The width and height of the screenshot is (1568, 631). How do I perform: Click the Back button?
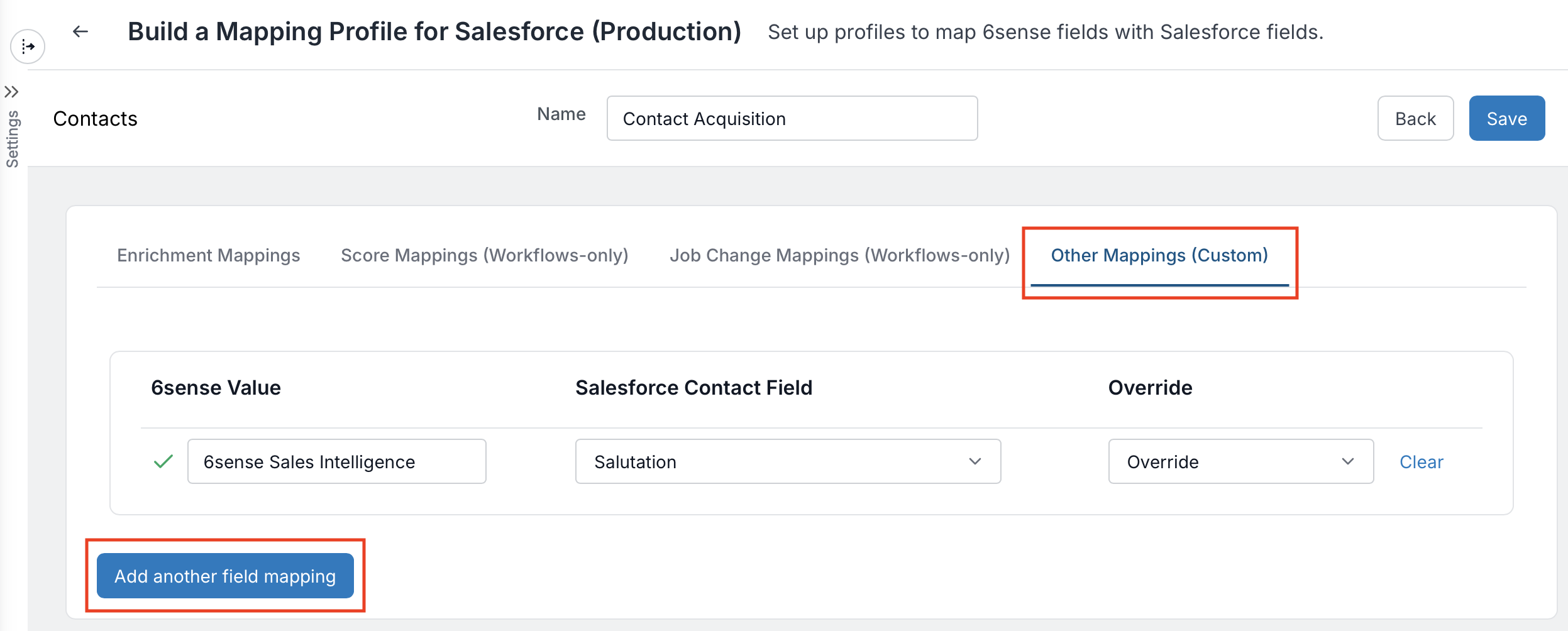(1415, 118)
